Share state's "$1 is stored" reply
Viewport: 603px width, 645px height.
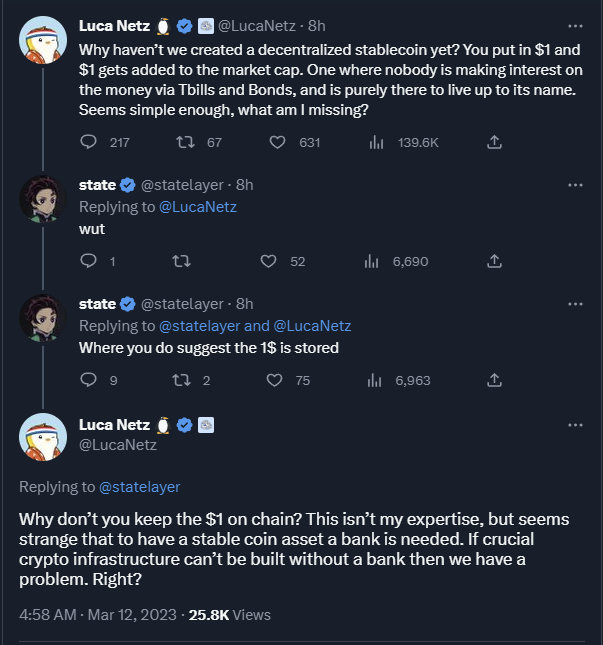494,380
